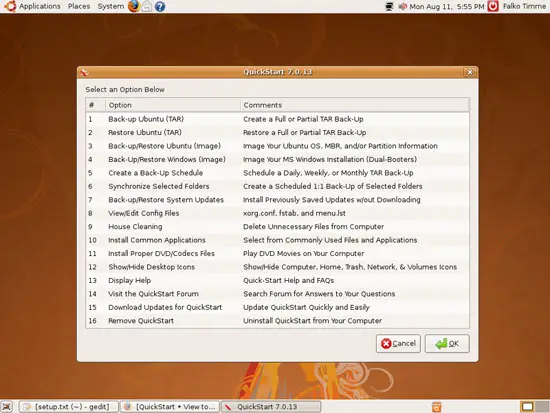The height and width of the screenshot is (413, 550).
Task: Open the Applications menu
Action: pyautogui.click(x=40, y=6)
